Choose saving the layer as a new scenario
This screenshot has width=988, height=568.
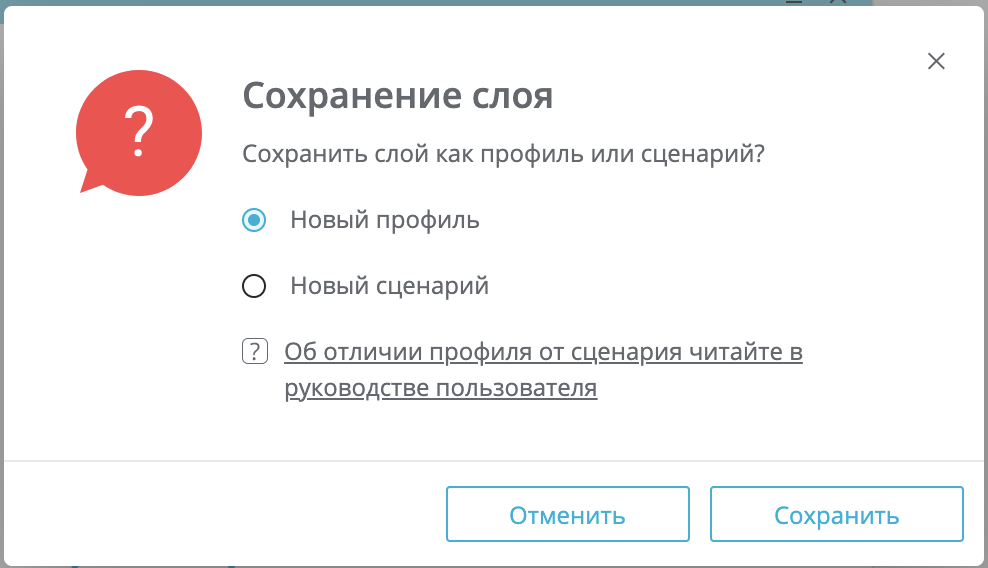pos(254,286)
